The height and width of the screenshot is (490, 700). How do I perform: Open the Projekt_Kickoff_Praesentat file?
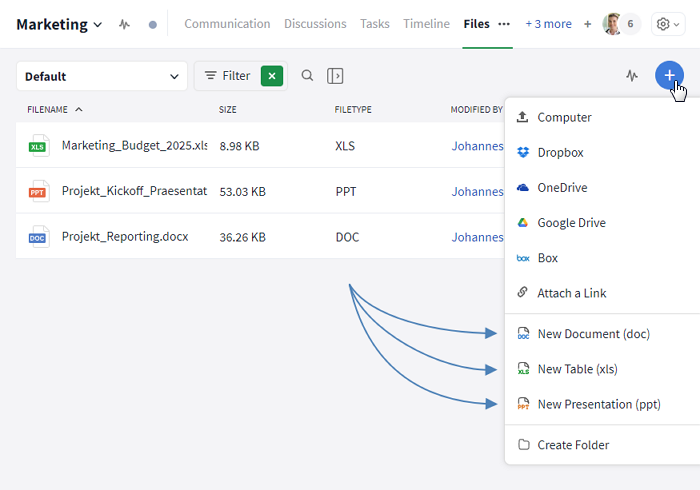(x=134, y=191)
